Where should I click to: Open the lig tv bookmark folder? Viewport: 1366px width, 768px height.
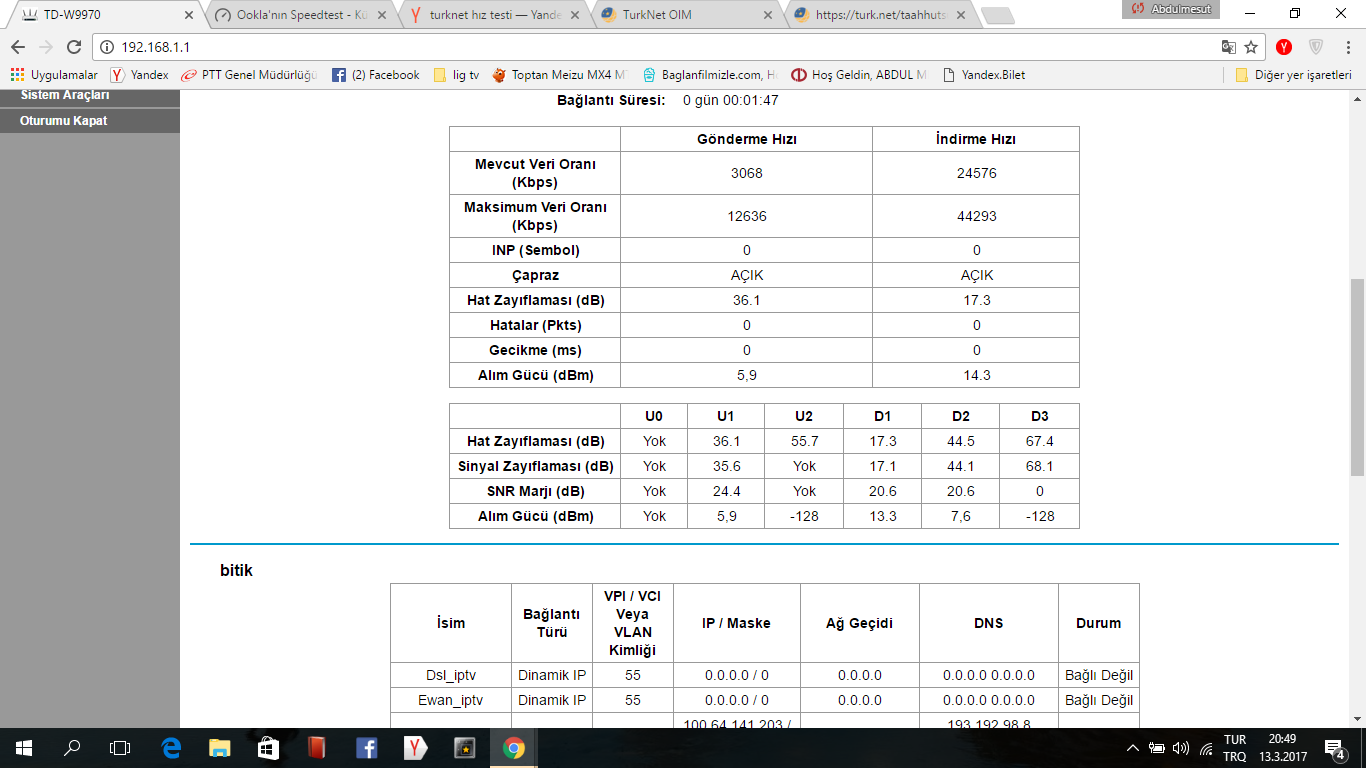[x=457, y=75]
